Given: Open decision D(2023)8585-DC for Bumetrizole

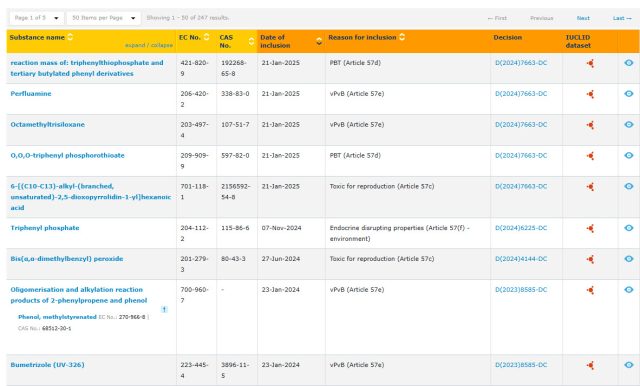Looking at the screenshot, I should click(x=521, y=364).
